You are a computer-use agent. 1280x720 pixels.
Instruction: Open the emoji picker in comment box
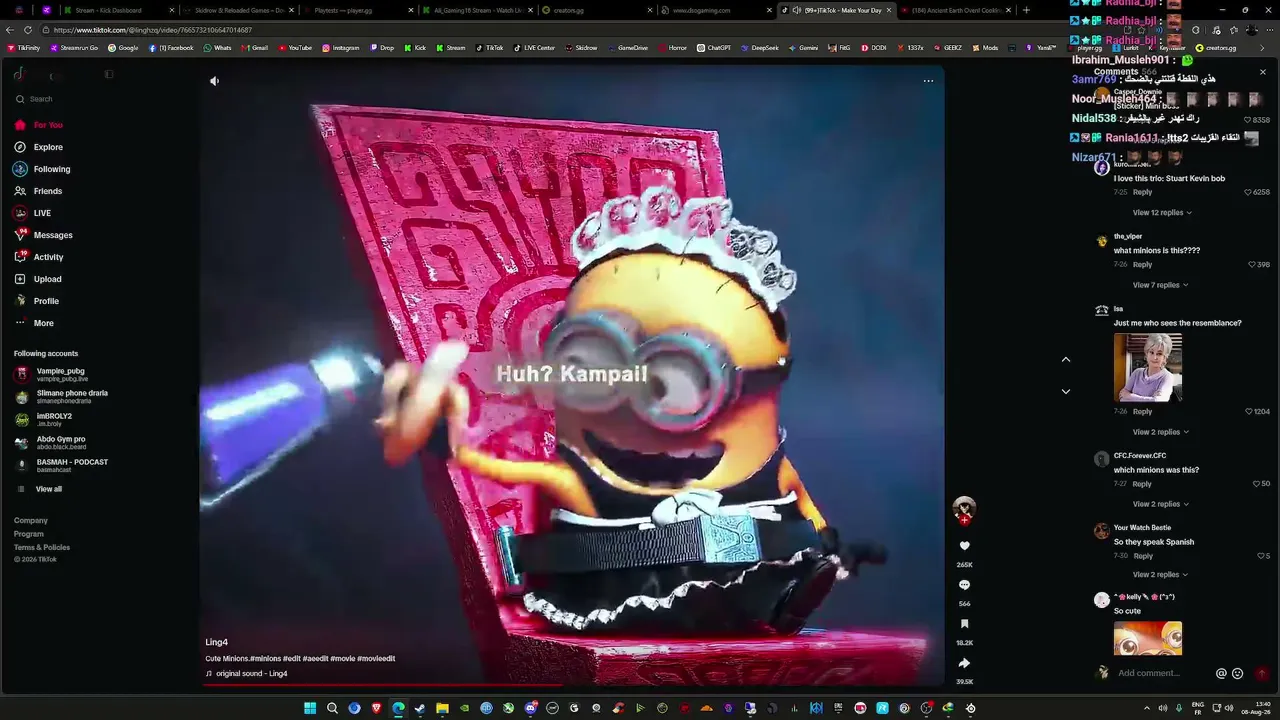click(1238, 674)
